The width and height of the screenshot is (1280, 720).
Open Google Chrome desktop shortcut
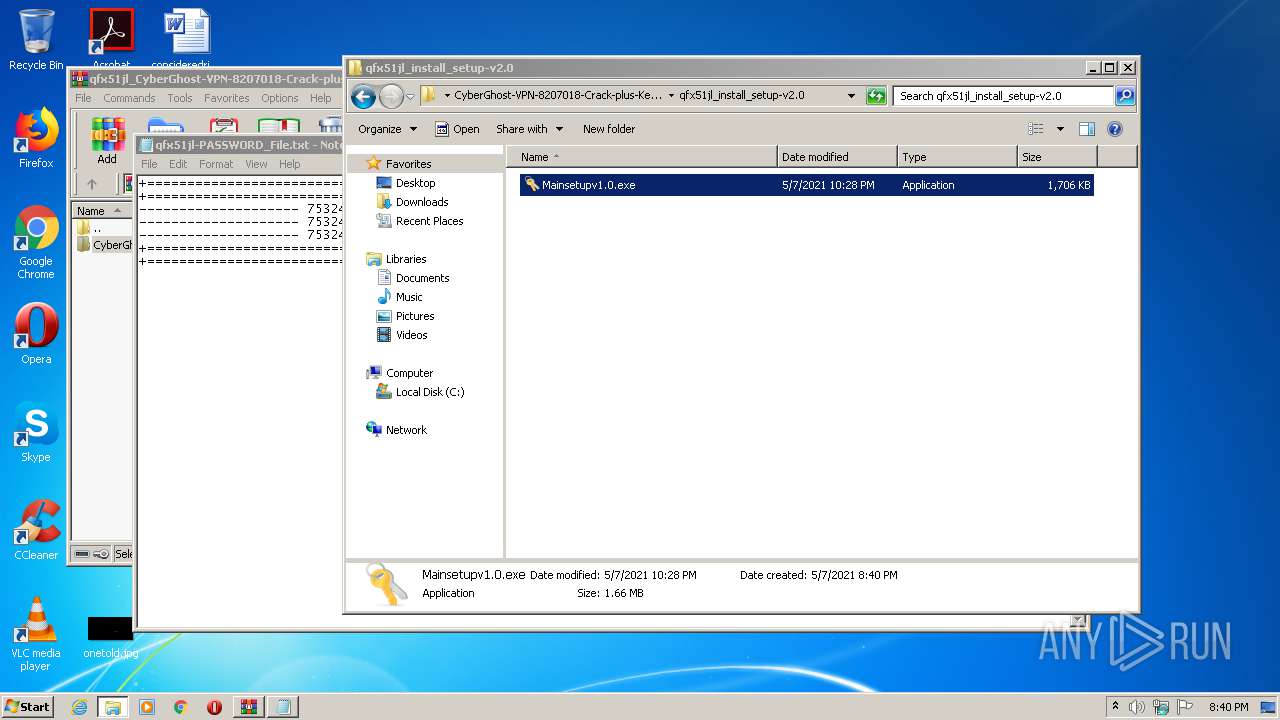pyautogui.click(x=36, y=243)
